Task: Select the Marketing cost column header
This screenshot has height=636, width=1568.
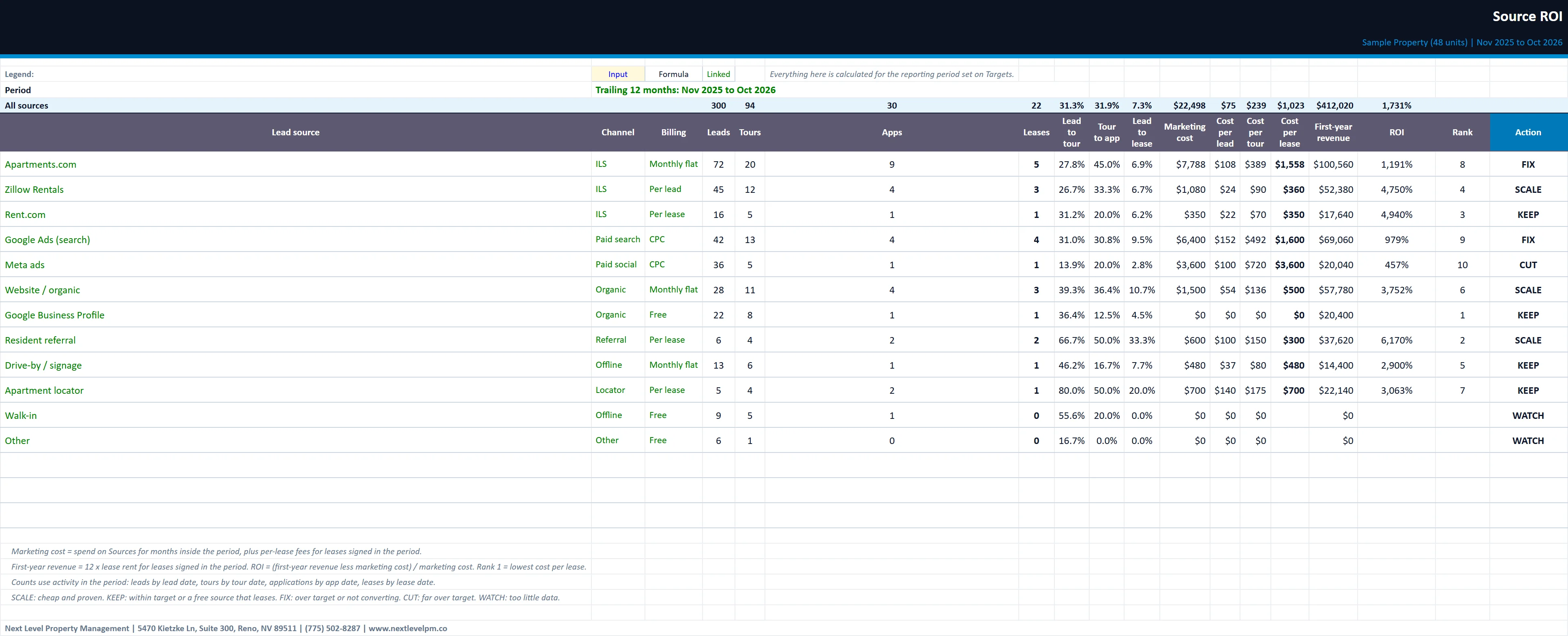Action: [x=1185, y=132]
